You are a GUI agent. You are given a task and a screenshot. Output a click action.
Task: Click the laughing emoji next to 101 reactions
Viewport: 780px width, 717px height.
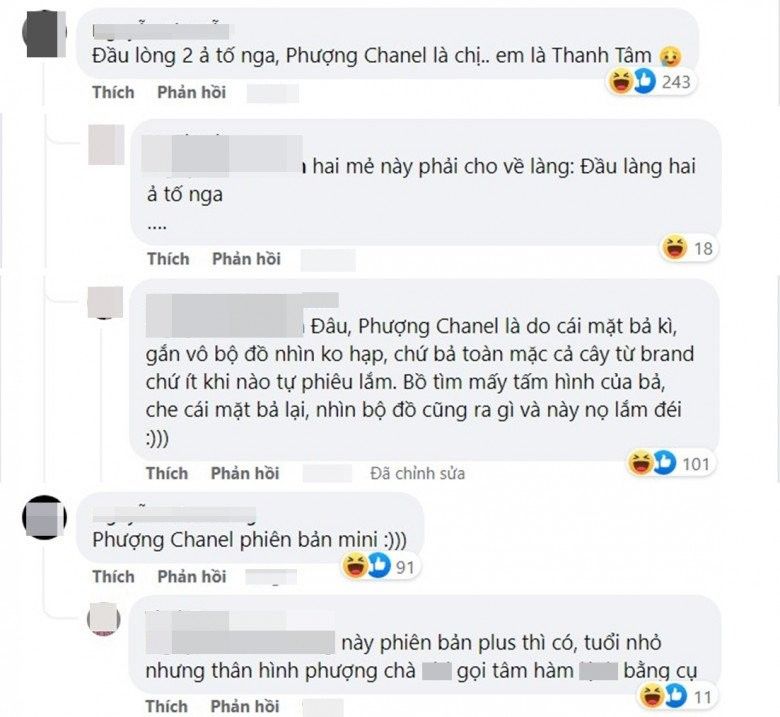[x=640, y=463]
